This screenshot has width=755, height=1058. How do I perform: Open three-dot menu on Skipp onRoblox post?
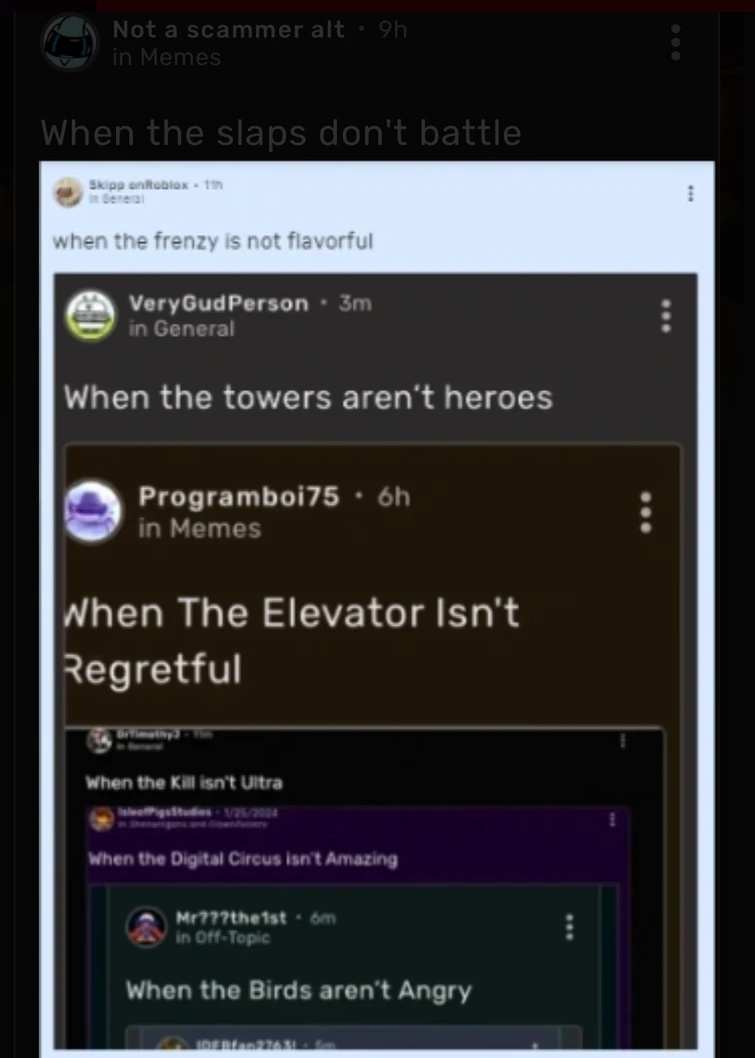(690, 194)
